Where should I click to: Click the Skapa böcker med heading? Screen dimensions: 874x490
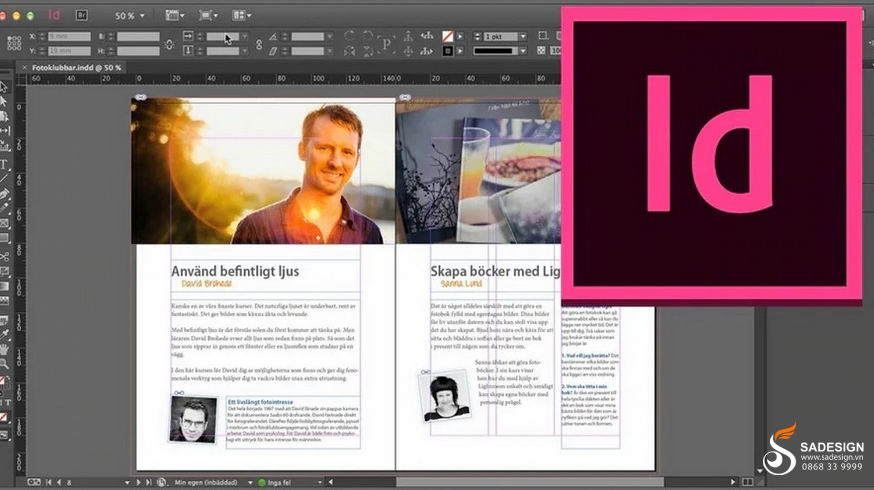tap(495, 271)
